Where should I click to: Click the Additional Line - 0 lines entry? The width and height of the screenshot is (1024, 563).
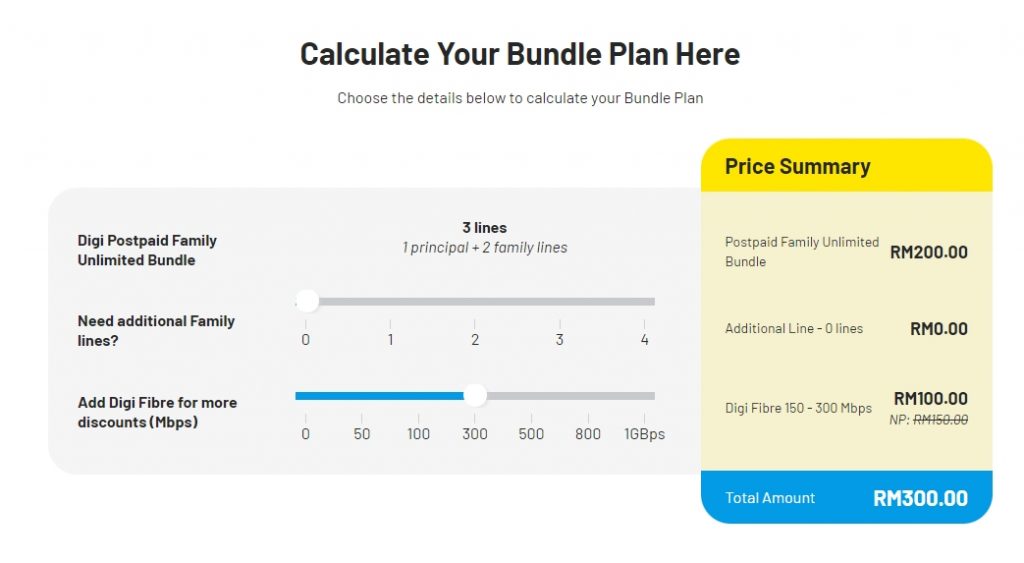[794, 328]
